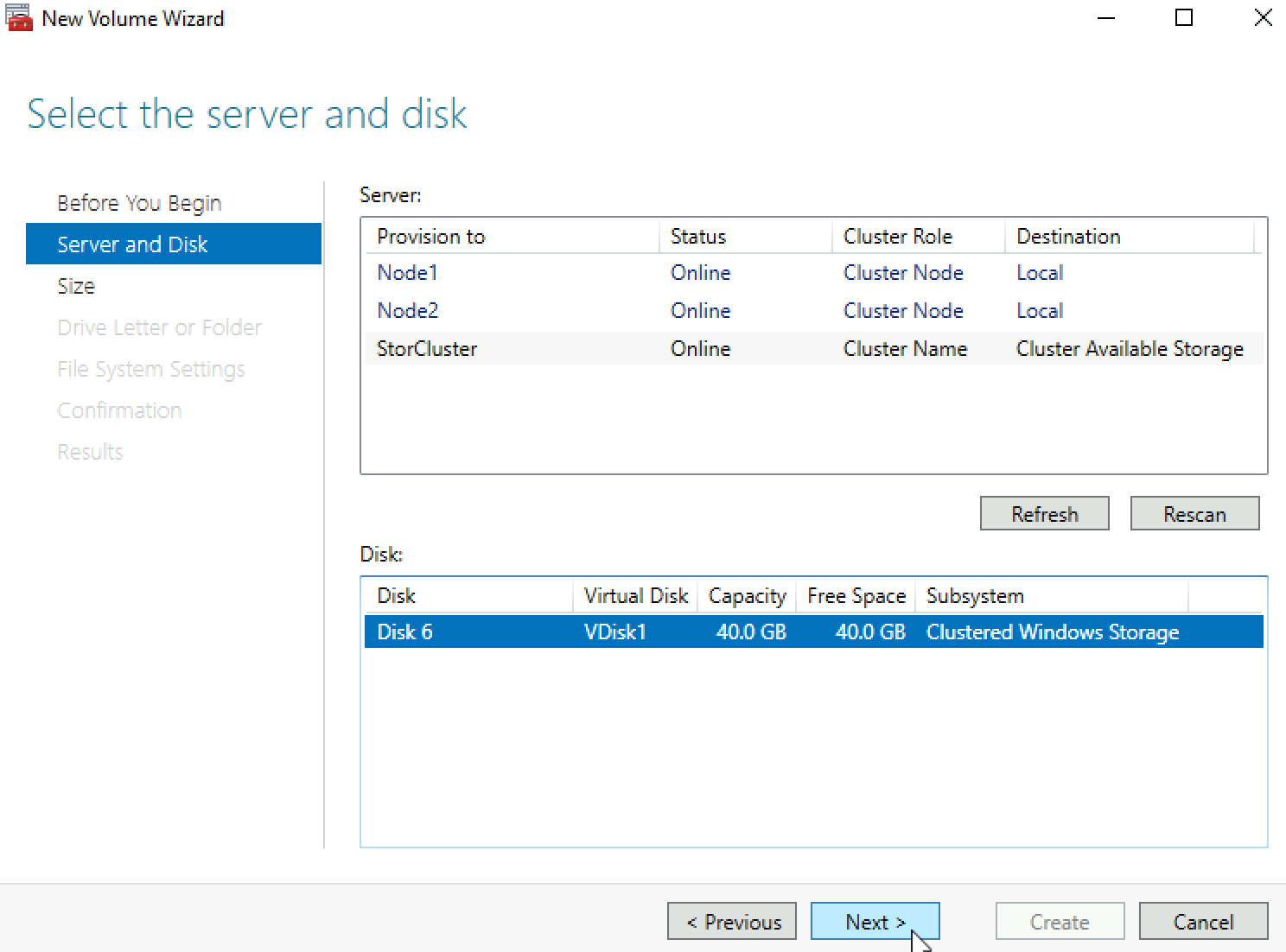The height and width of the screenshot is (952, 1286).
Task: Cancel the New Volume Wizard
Action: 1203,921
